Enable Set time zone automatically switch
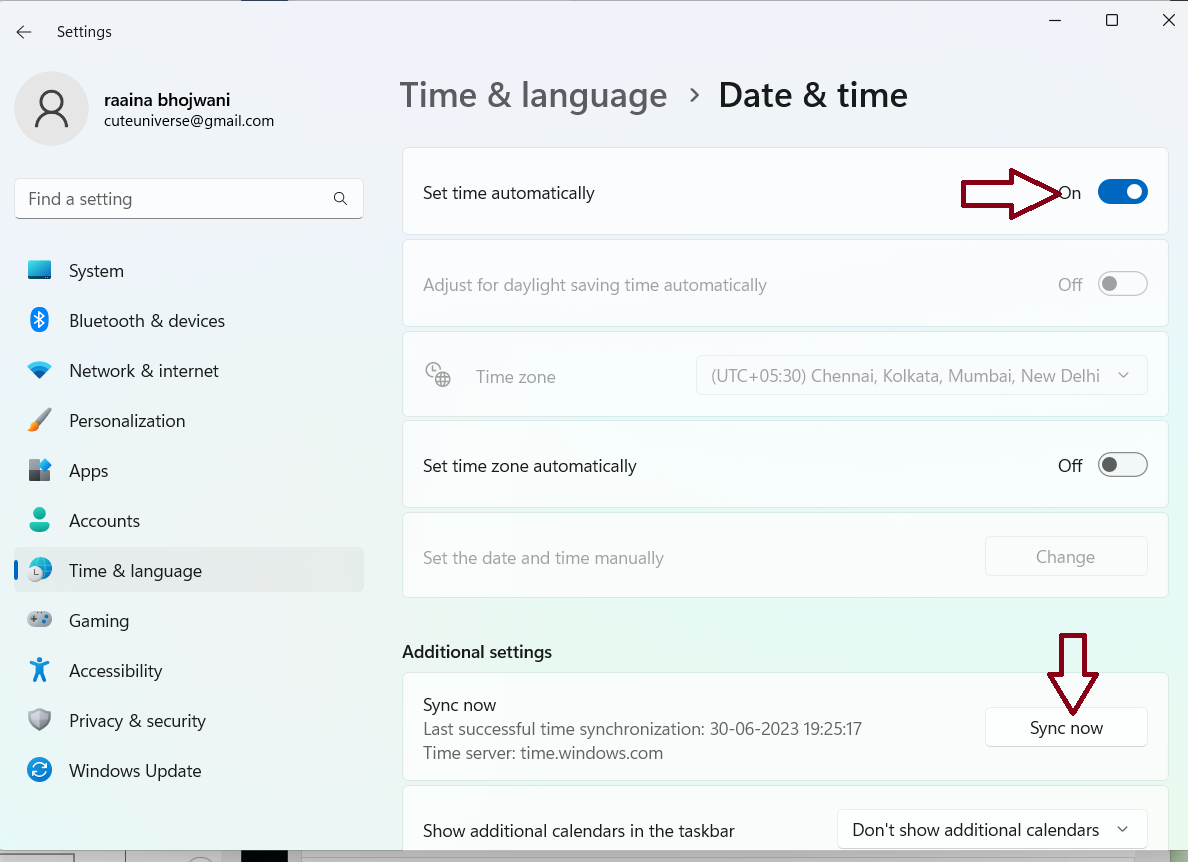1188x862 pixels. (x=1122, y=465)
